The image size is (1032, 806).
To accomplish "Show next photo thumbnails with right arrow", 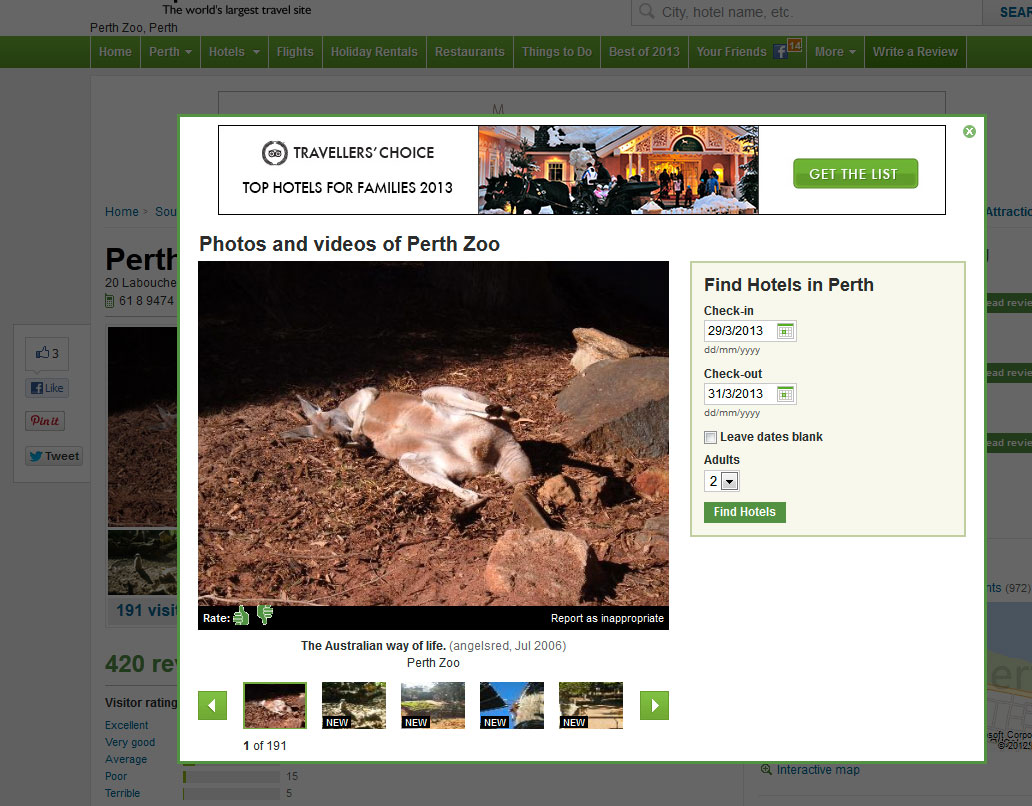I will click(x=654, y=705).
